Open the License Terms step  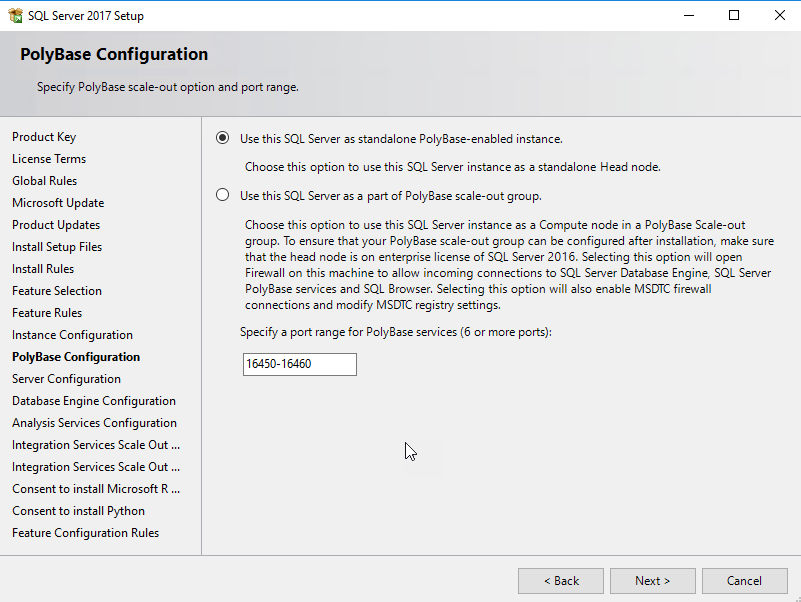point(49,159)
